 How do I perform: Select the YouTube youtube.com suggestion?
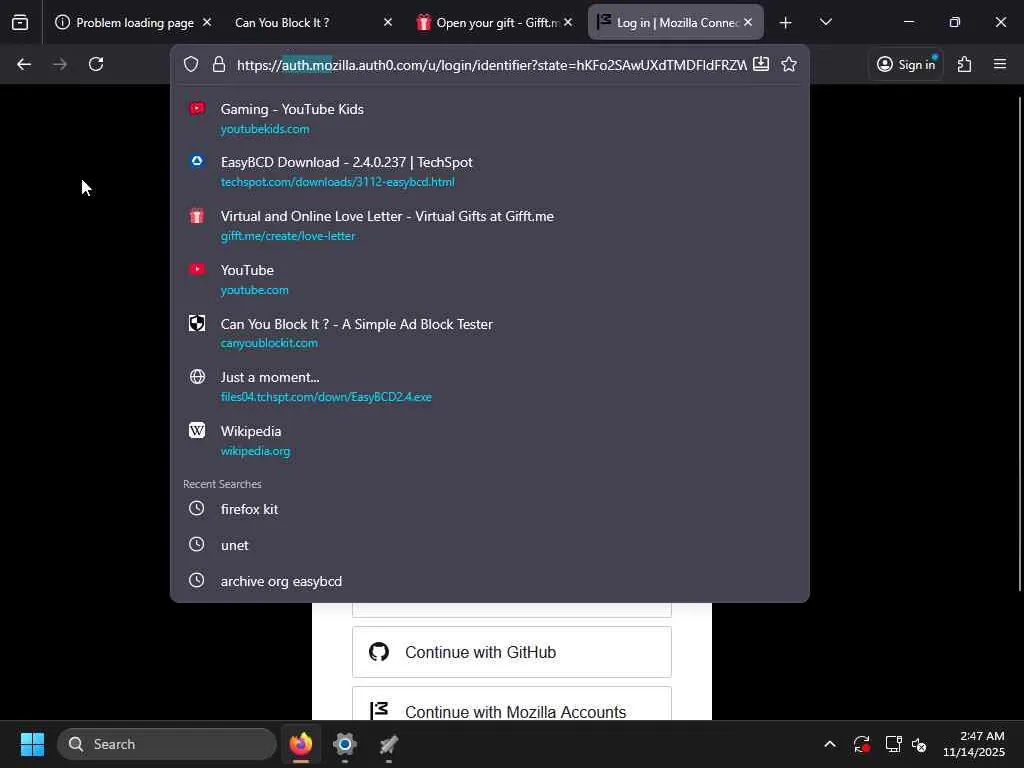490,280
